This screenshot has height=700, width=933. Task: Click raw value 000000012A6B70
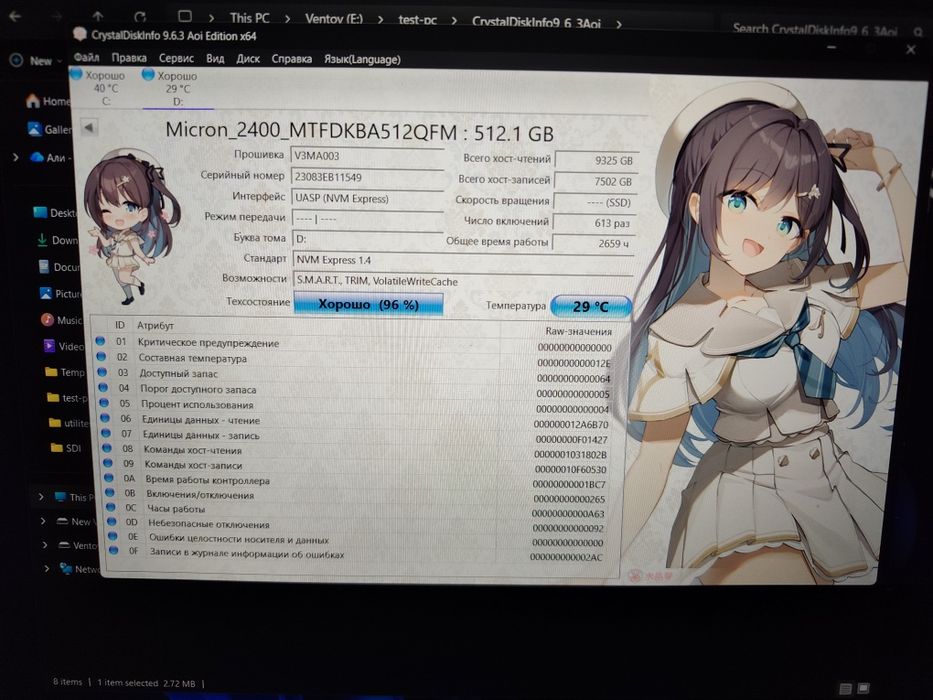click(571, 424)
